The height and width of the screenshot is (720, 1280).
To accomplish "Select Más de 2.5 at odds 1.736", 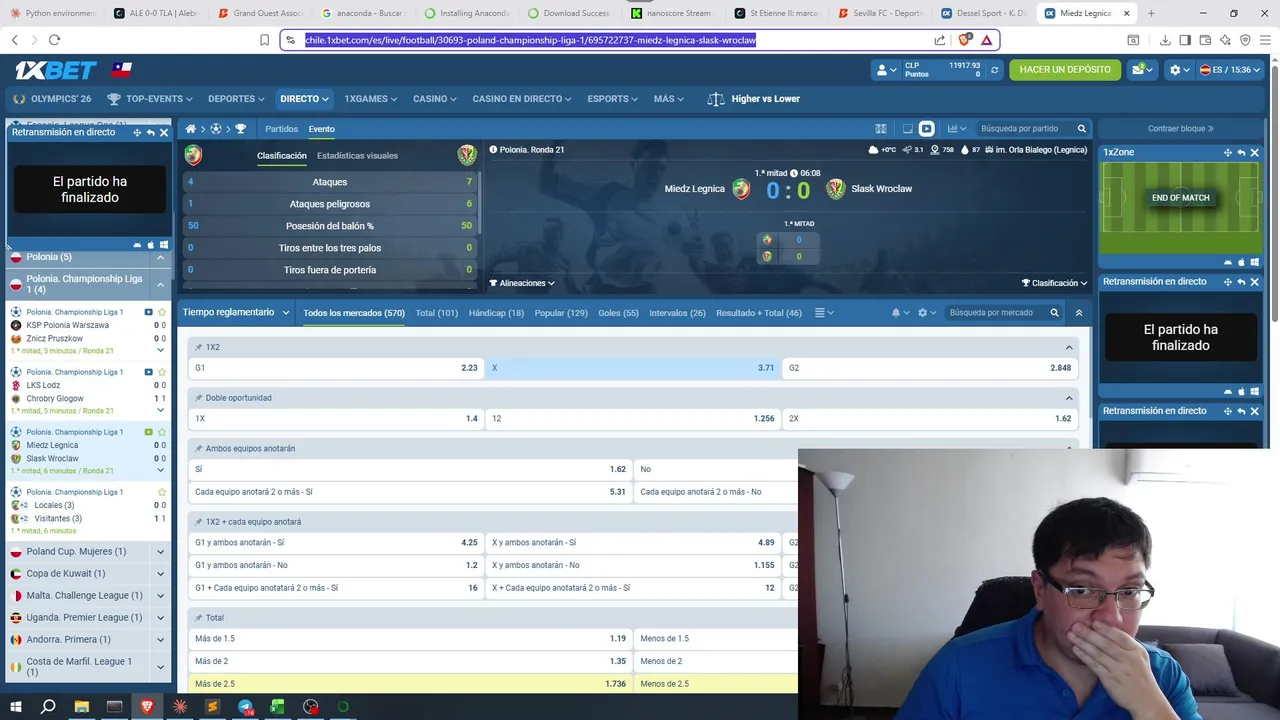I will [x=410, y=684].
